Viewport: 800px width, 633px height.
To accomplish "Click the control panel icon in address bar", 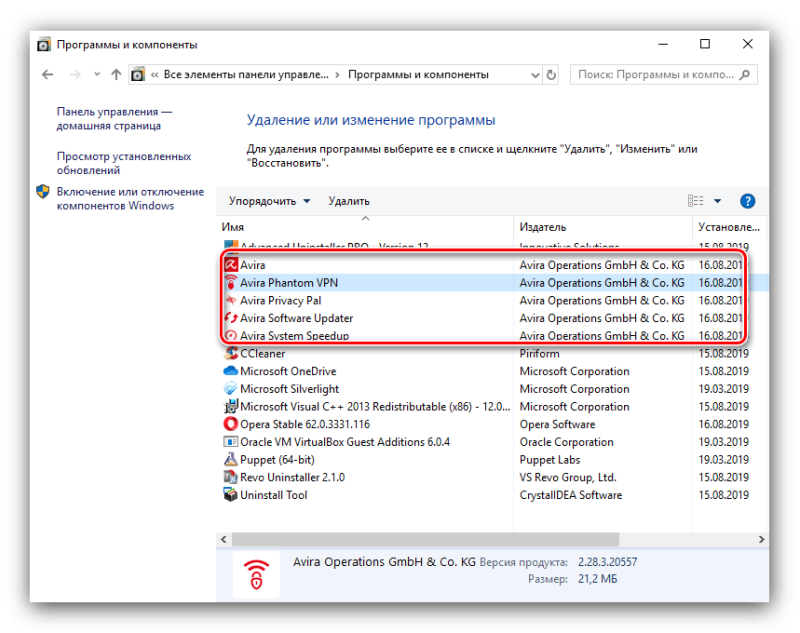I will [138, 75].
